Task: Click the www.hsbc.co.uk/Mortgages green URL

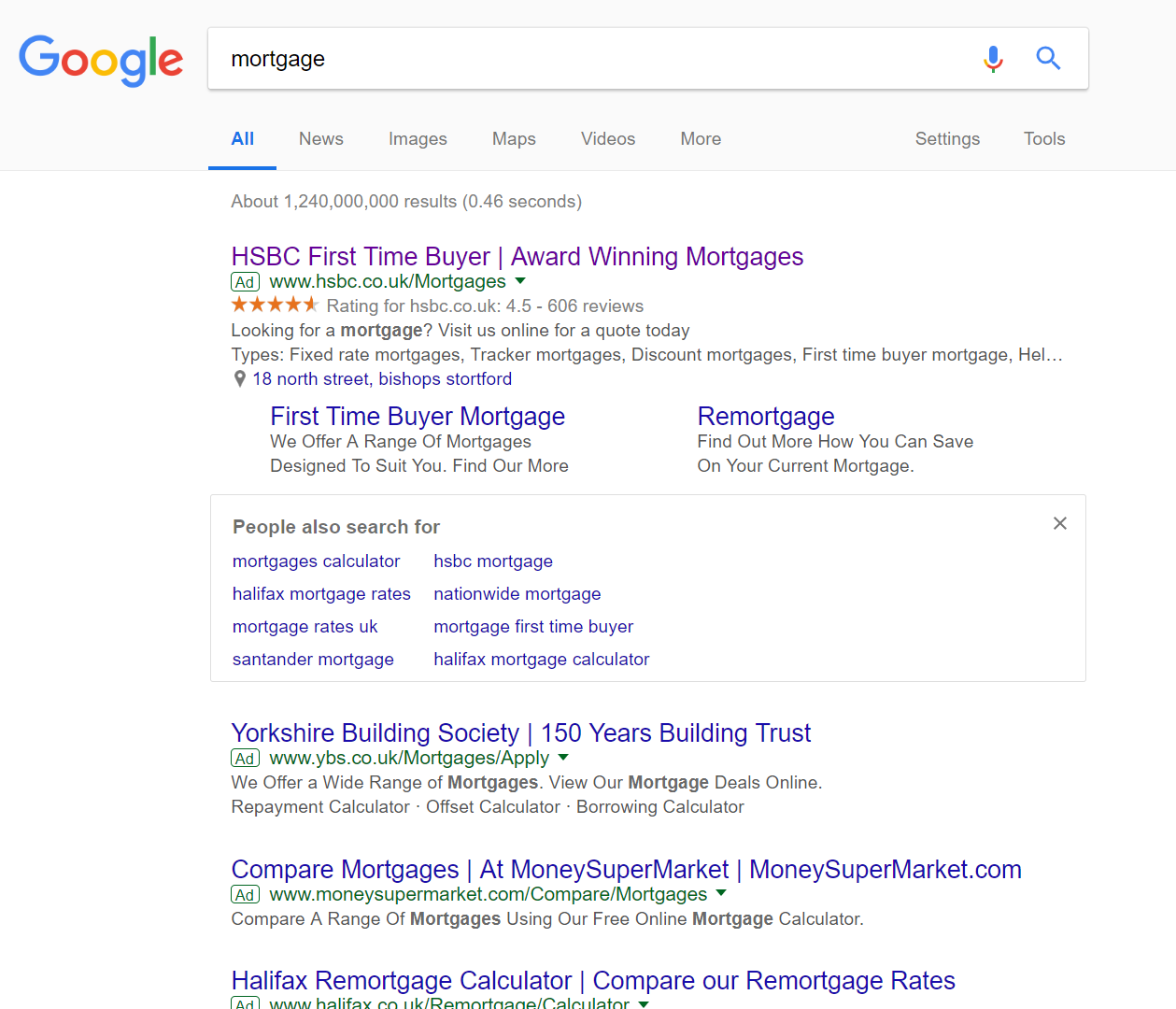Action: [388, 281]
